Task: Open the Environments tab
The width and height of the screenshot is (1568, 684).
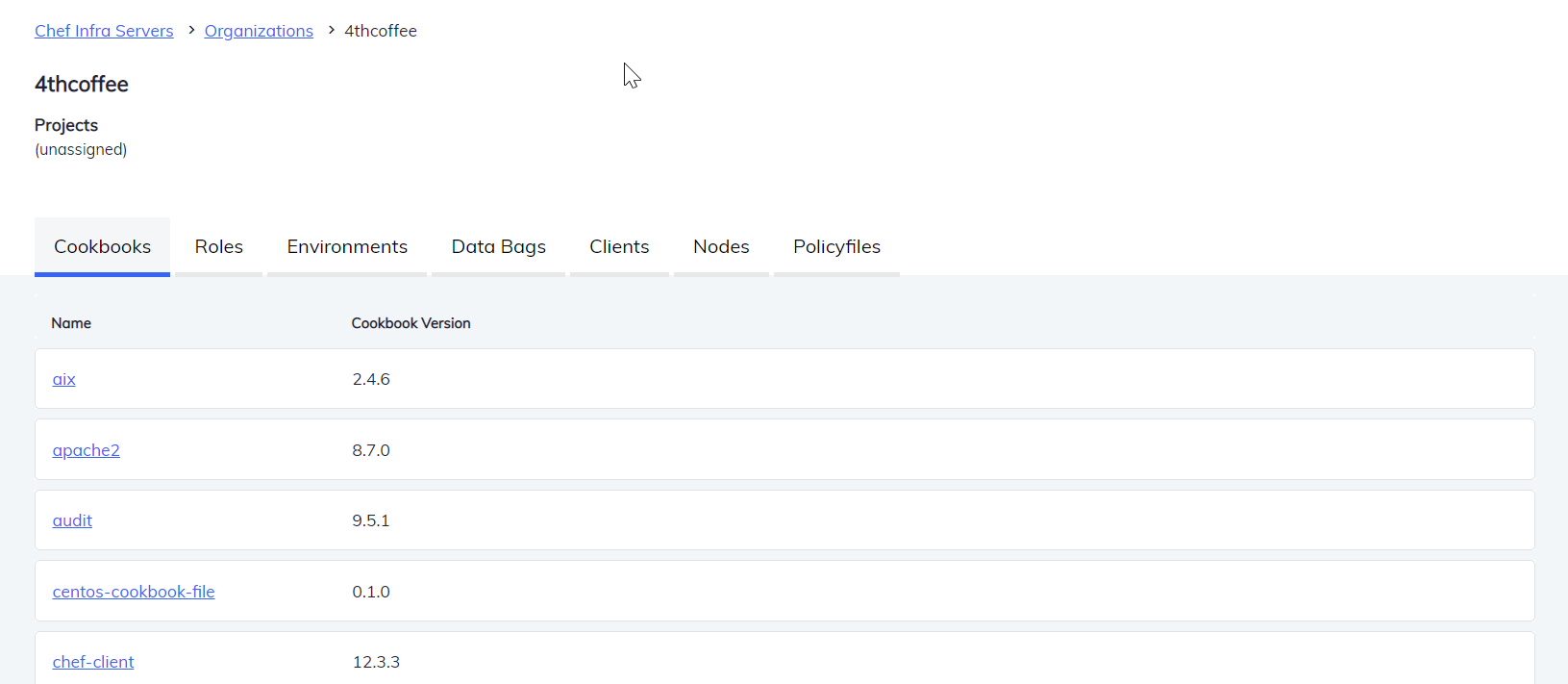Action: (347, 246)
